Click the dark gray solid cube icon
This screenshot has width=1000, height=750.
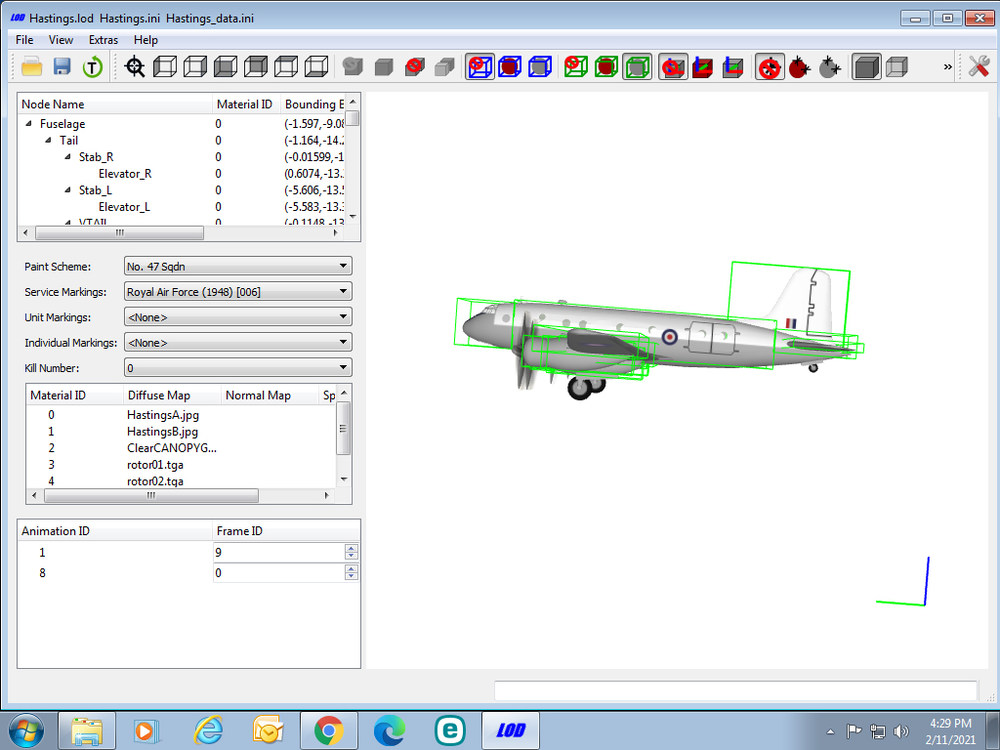tap(866, 66)
